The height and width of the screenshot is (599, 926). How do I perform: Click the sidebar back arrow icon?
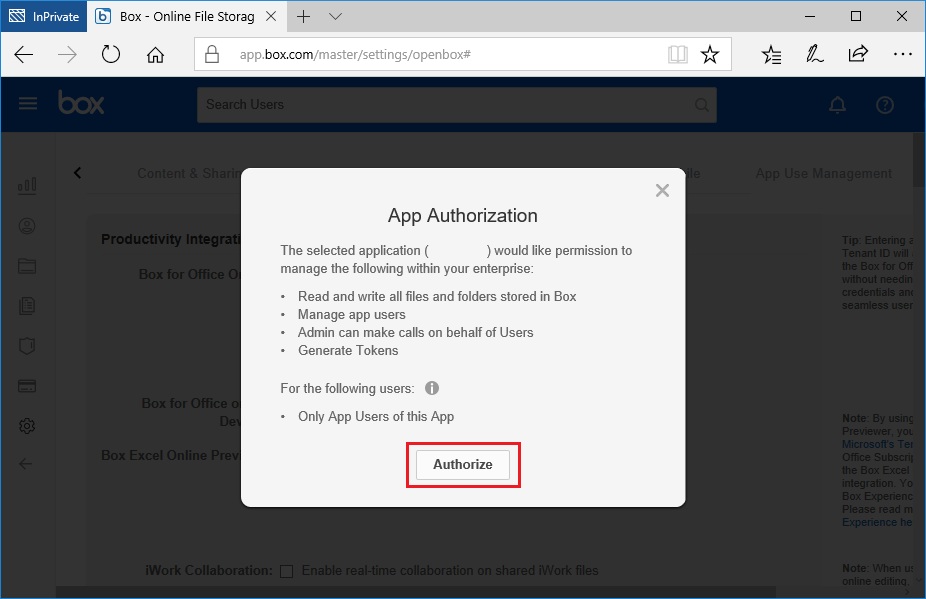click(x=26, y=464)
